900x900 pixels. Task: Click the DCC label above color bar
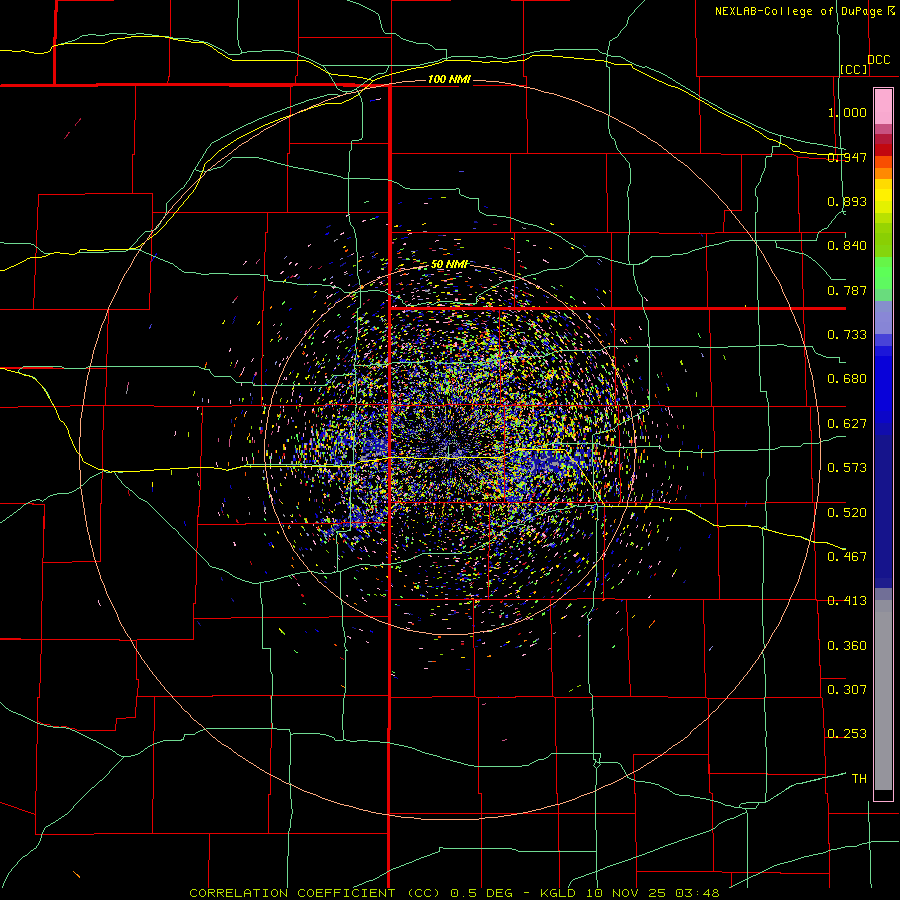click(878, 60)
